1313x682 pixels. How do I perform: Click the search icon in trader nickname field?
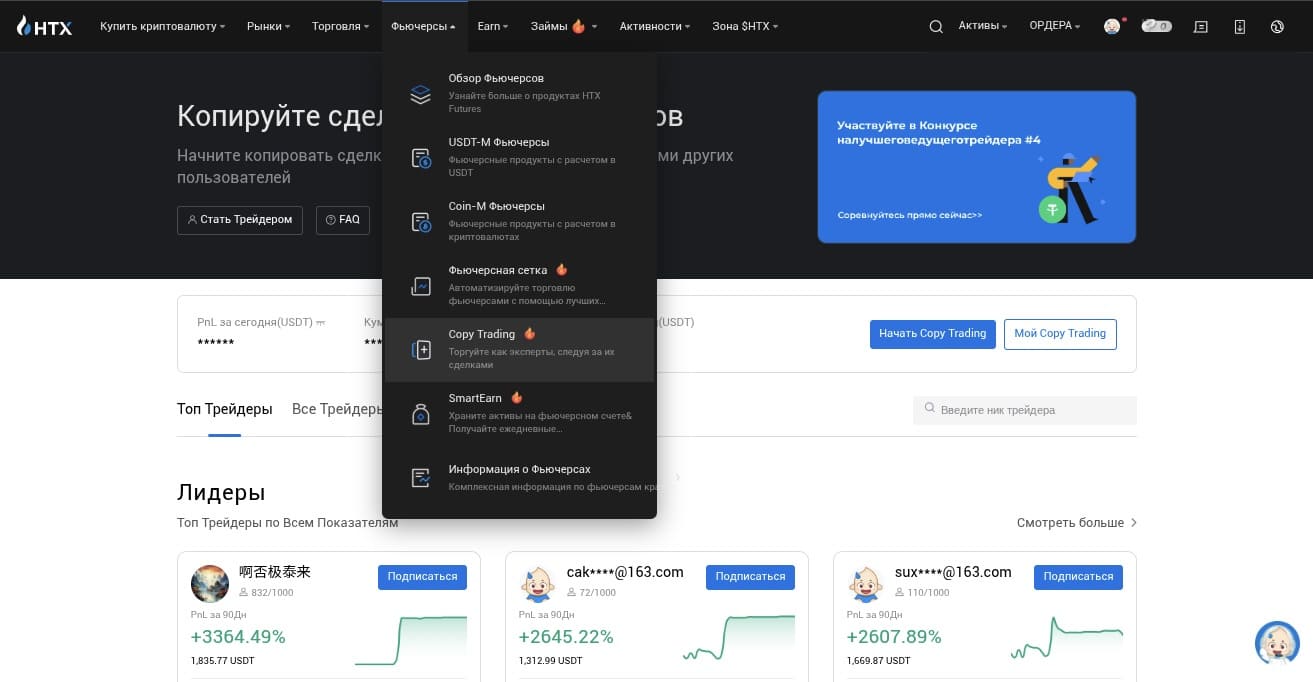pos(930,409)
